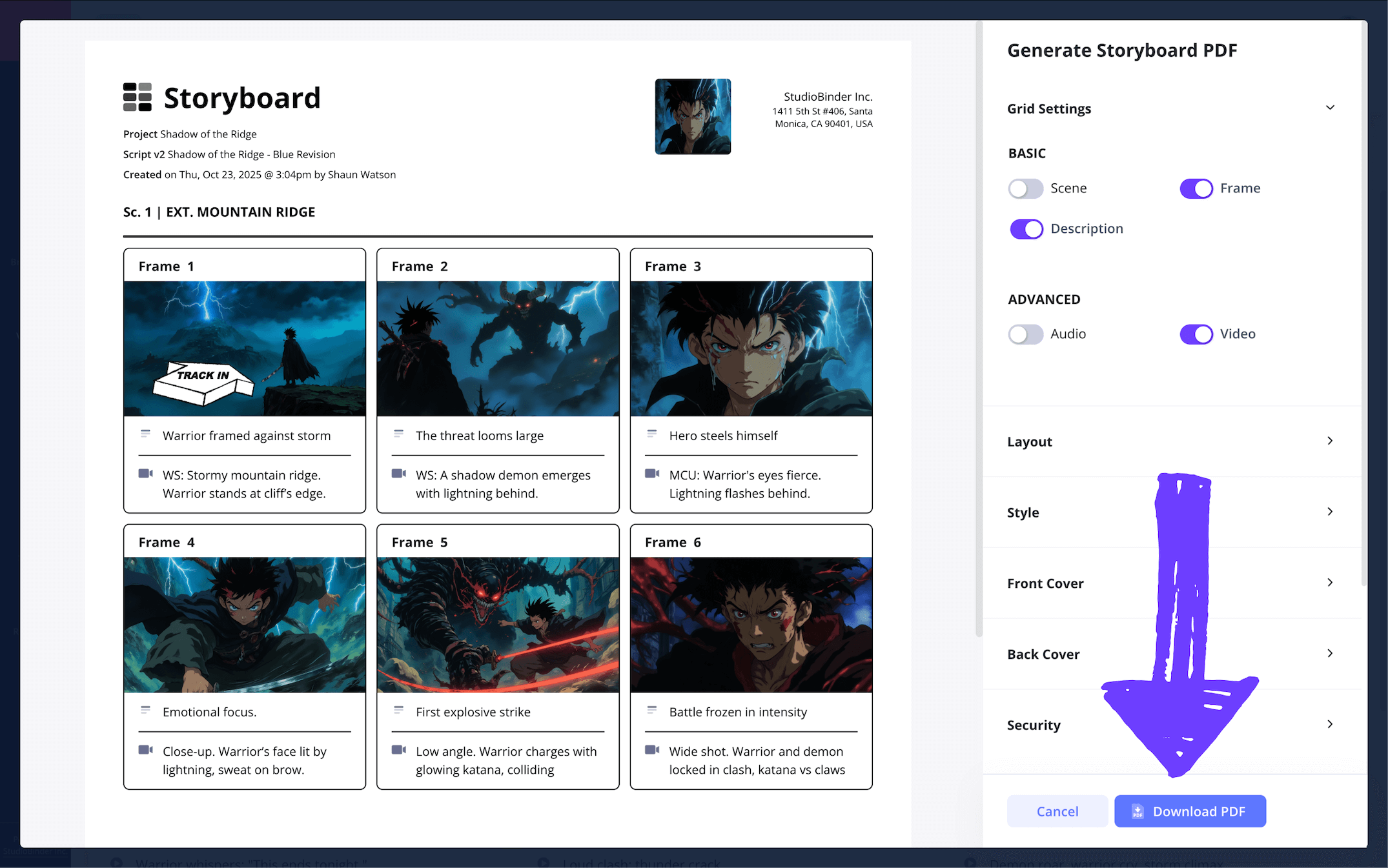This screenshot has height=868, width=1388.
Task: Click the camera icon in Frame 6
Action: coord(652,750)
